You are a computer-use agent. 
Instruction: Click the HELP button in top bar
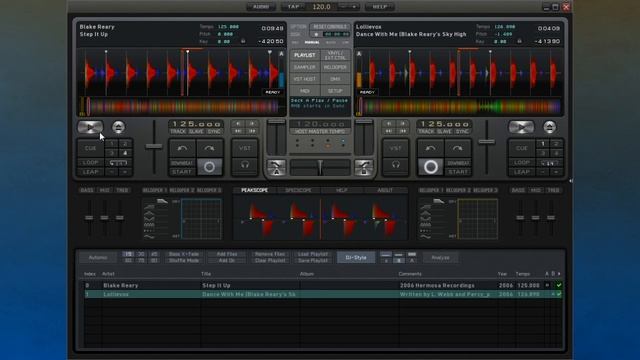[x=380, y=7]
